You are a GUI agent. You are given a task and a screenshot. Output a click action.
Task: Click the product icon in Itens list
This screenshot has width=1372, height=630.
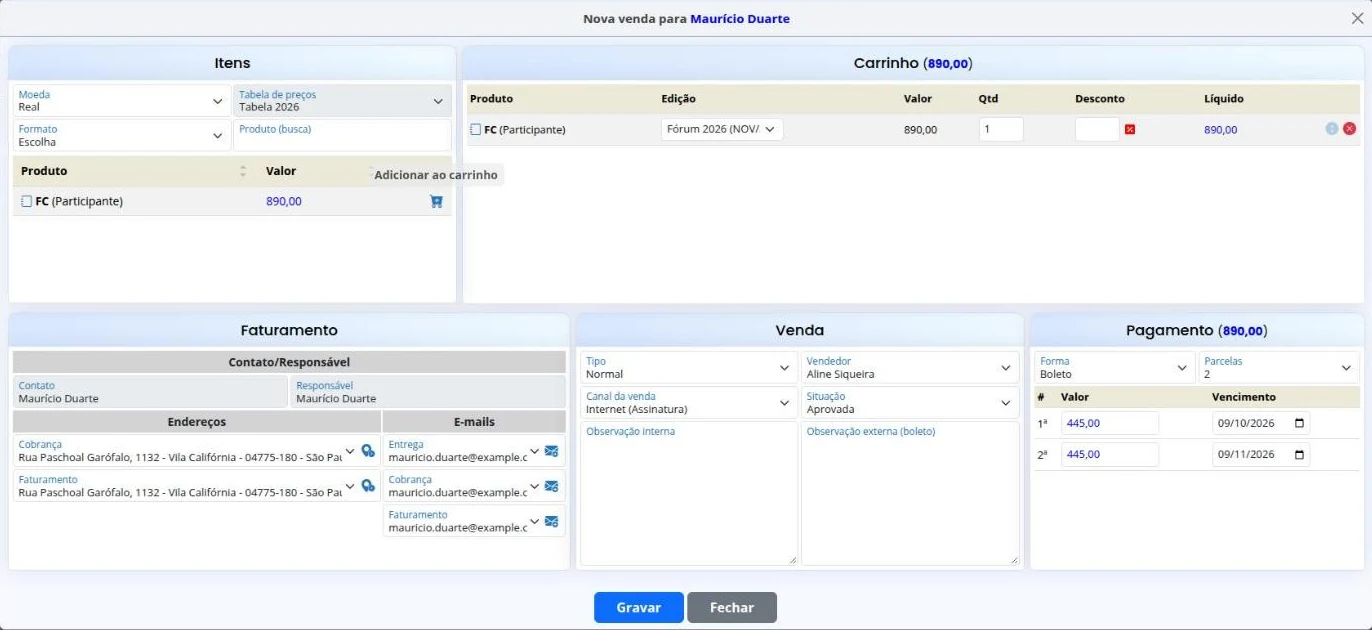pos(26,201)
